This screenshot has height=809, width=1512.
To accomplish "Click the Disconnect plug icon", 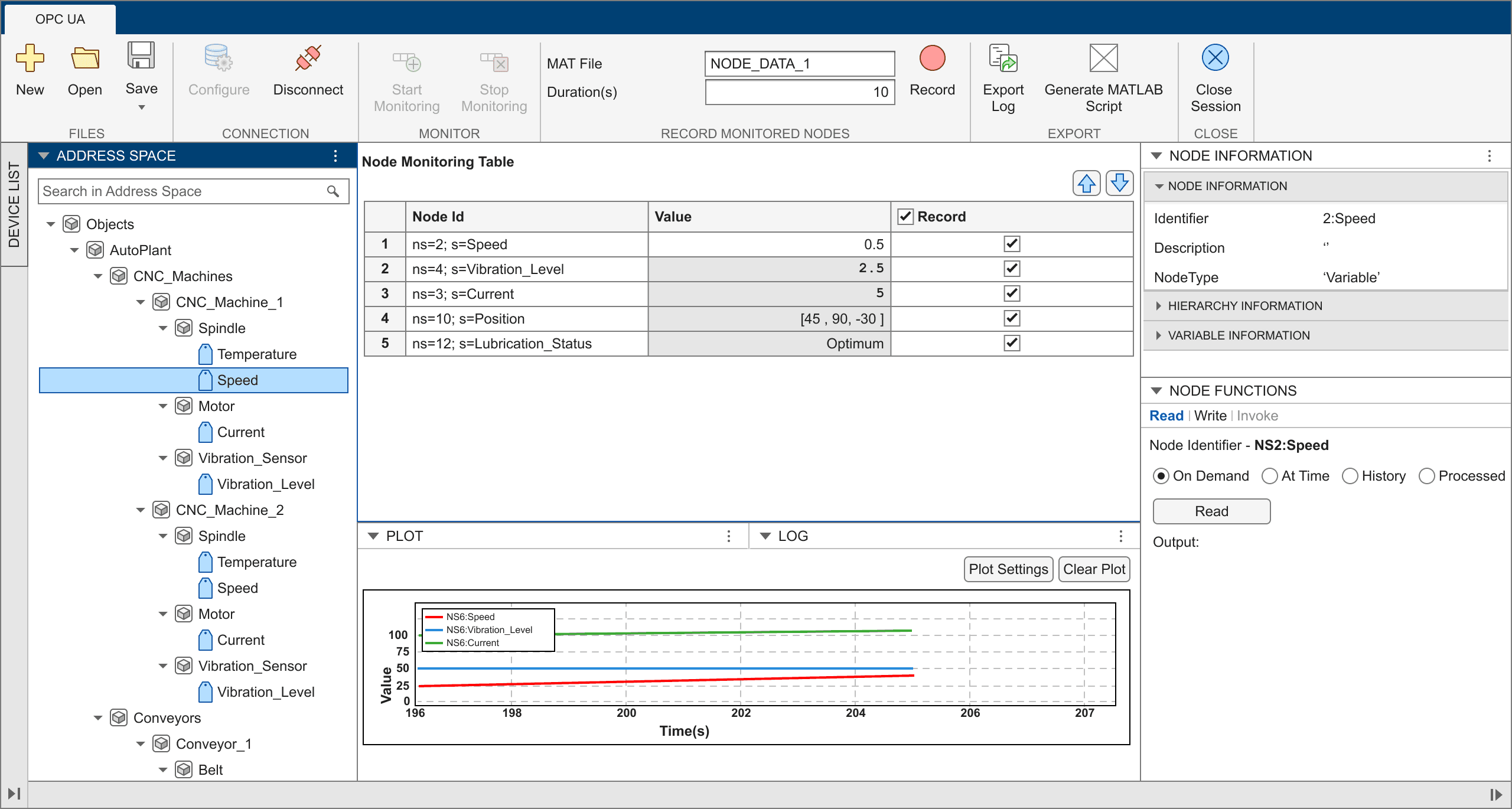I will tap(308, 58).
